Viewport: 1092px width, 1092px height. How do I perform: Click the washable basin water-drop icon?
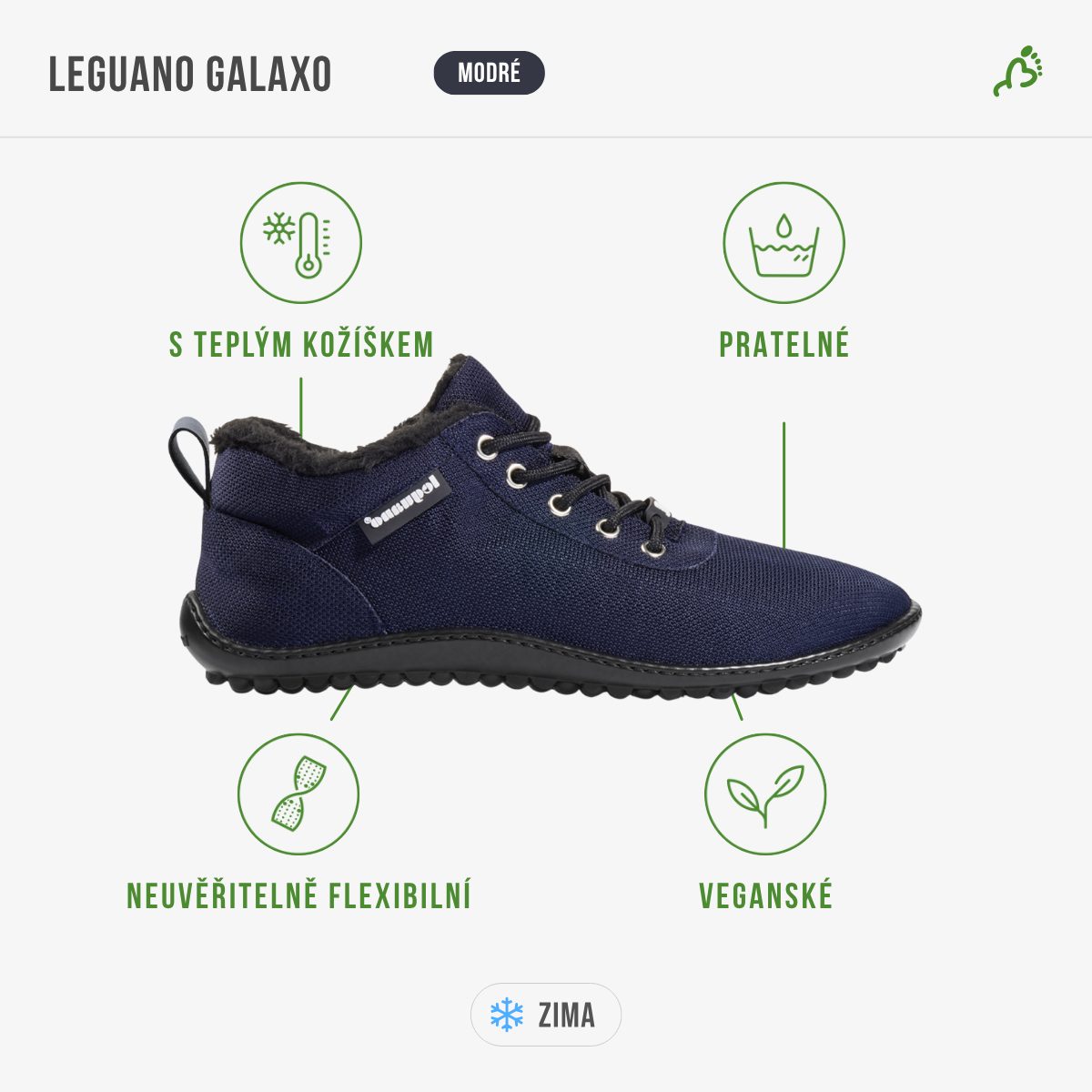tap(784, 243)
